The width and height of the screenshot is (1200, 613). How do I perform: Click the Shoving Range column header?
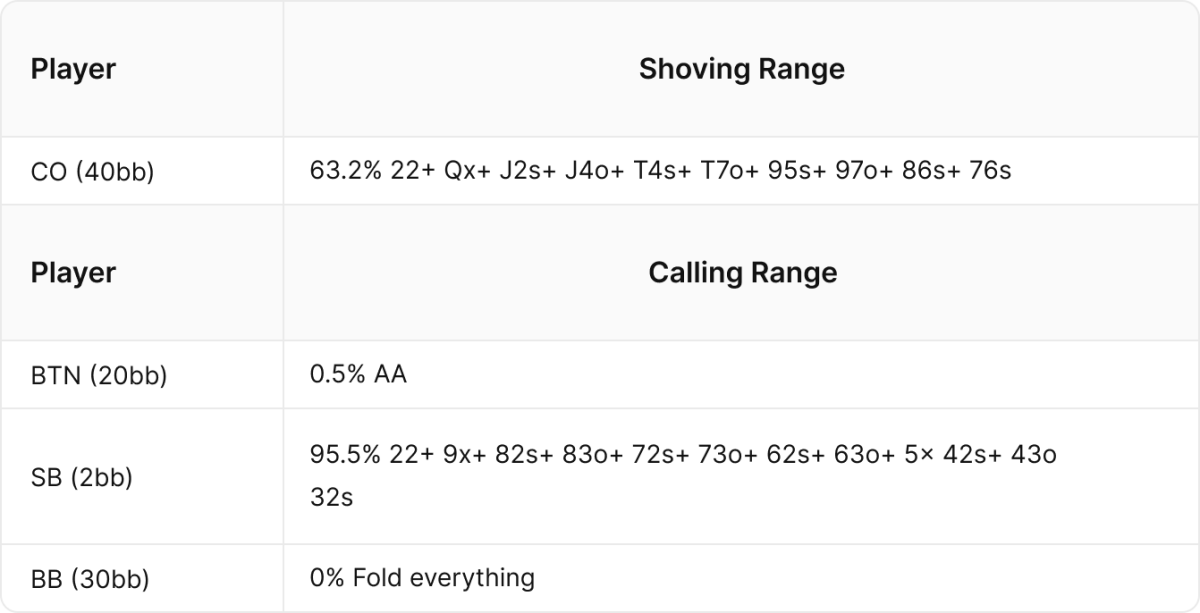coord(742,69)
